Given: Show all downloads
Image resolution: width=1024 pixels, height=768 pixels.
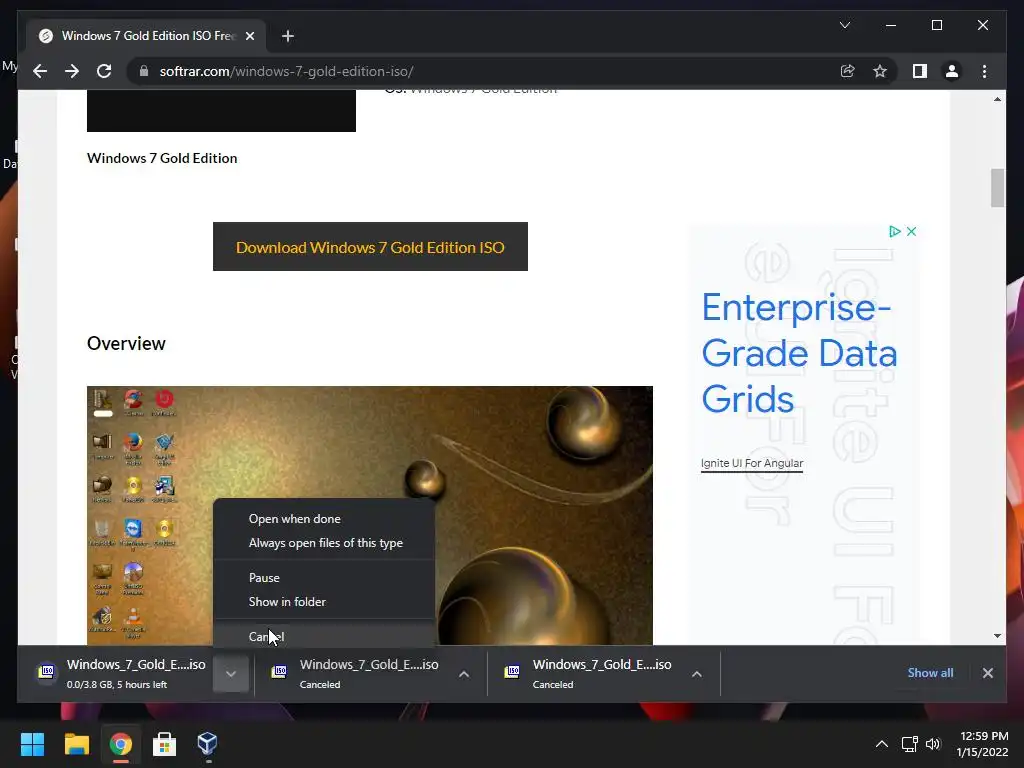Looking at the screenshot, I should tap(930, 673).
